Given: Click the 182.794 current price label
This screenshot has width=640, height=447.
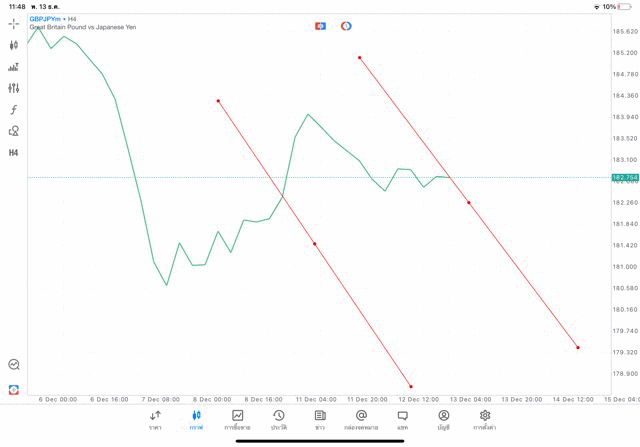Looking at the screenshot, I should 624,177.
